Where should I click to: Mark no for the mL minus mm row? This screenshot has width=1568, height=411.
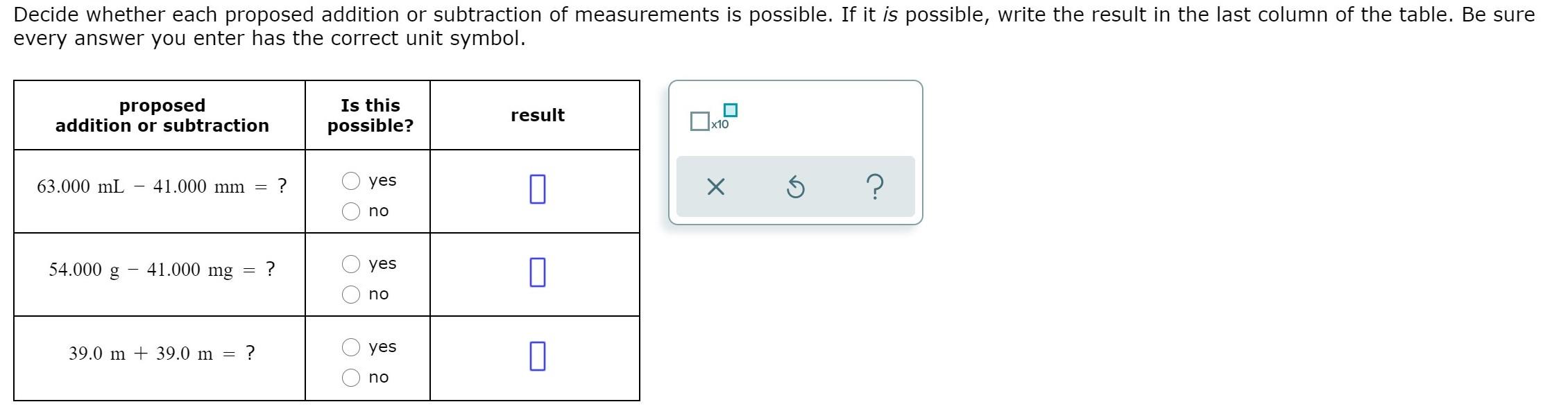(350, 211)
